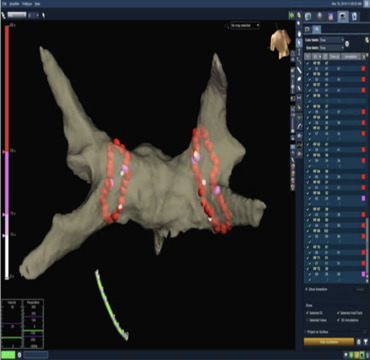Open the colorful map panel icon
The image size is (370, 360).
coord(331,17)
